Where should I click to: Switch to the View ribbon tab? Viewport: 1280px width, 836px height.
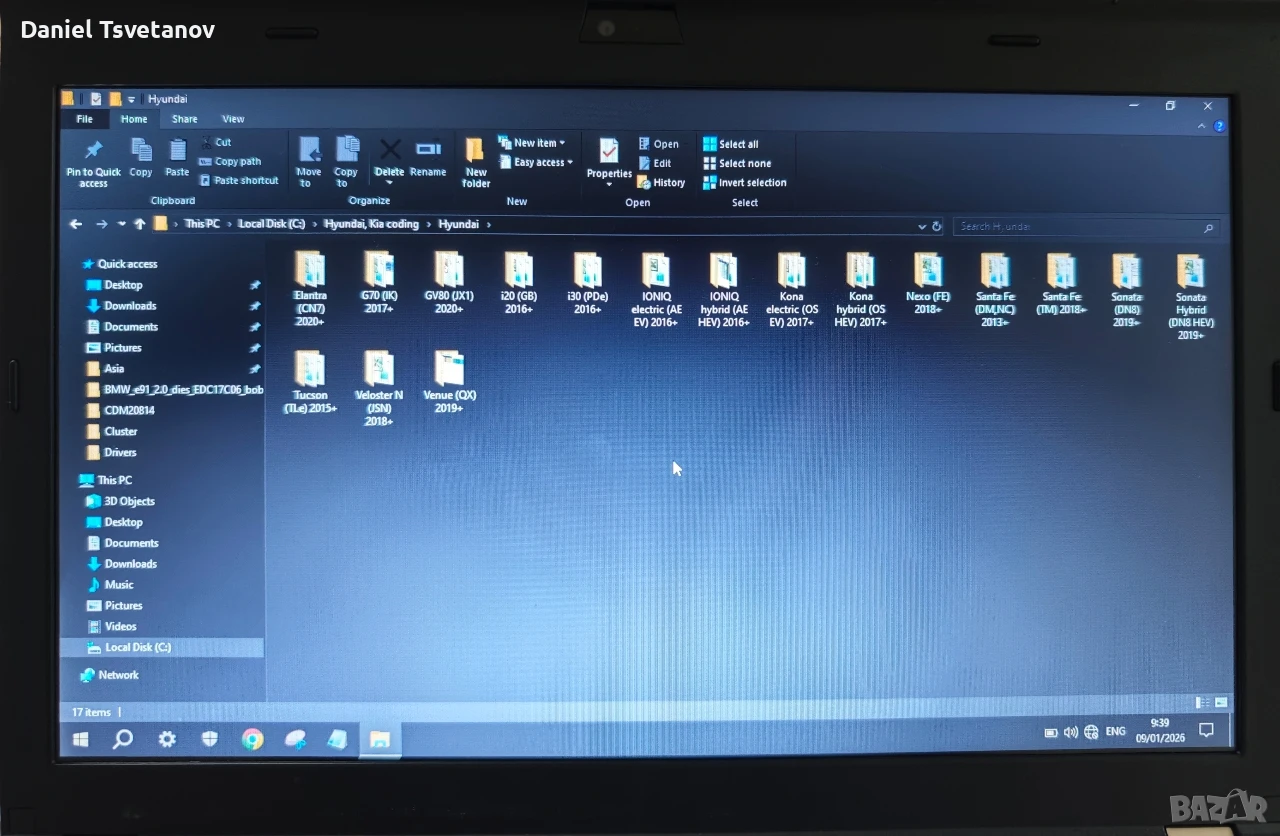coord(233,119)
